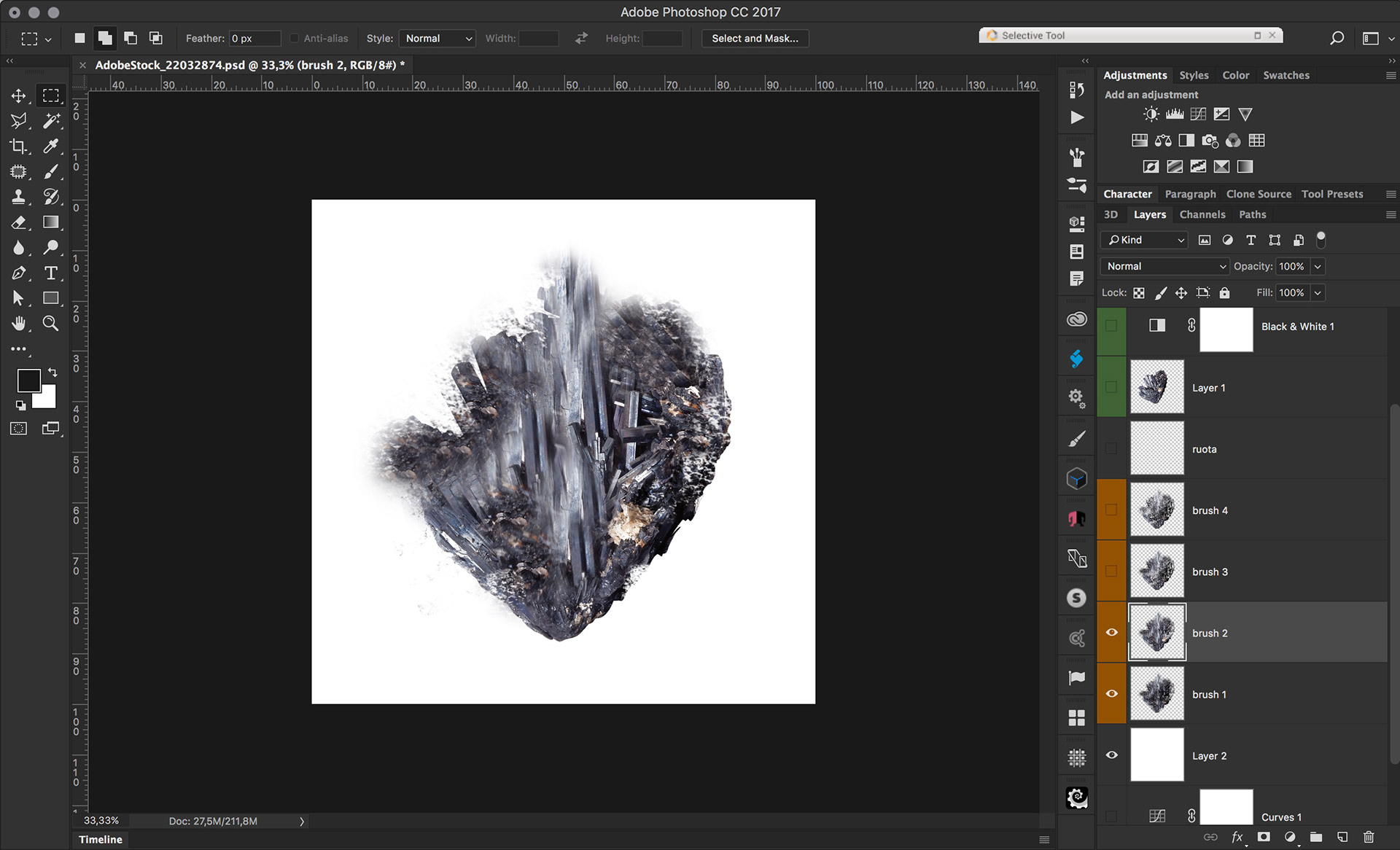Open the Clone Source tab
The height and width of the screenshot is (850, 1400).
1259,194
